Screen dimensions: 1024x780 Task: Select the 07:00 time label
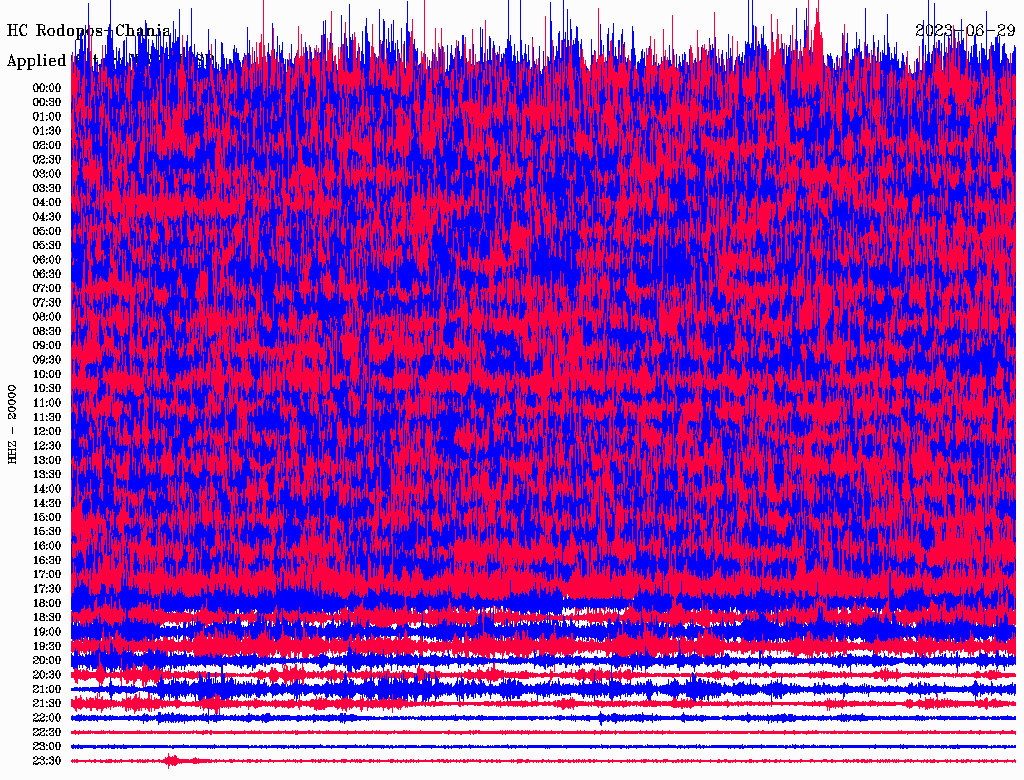47,288
